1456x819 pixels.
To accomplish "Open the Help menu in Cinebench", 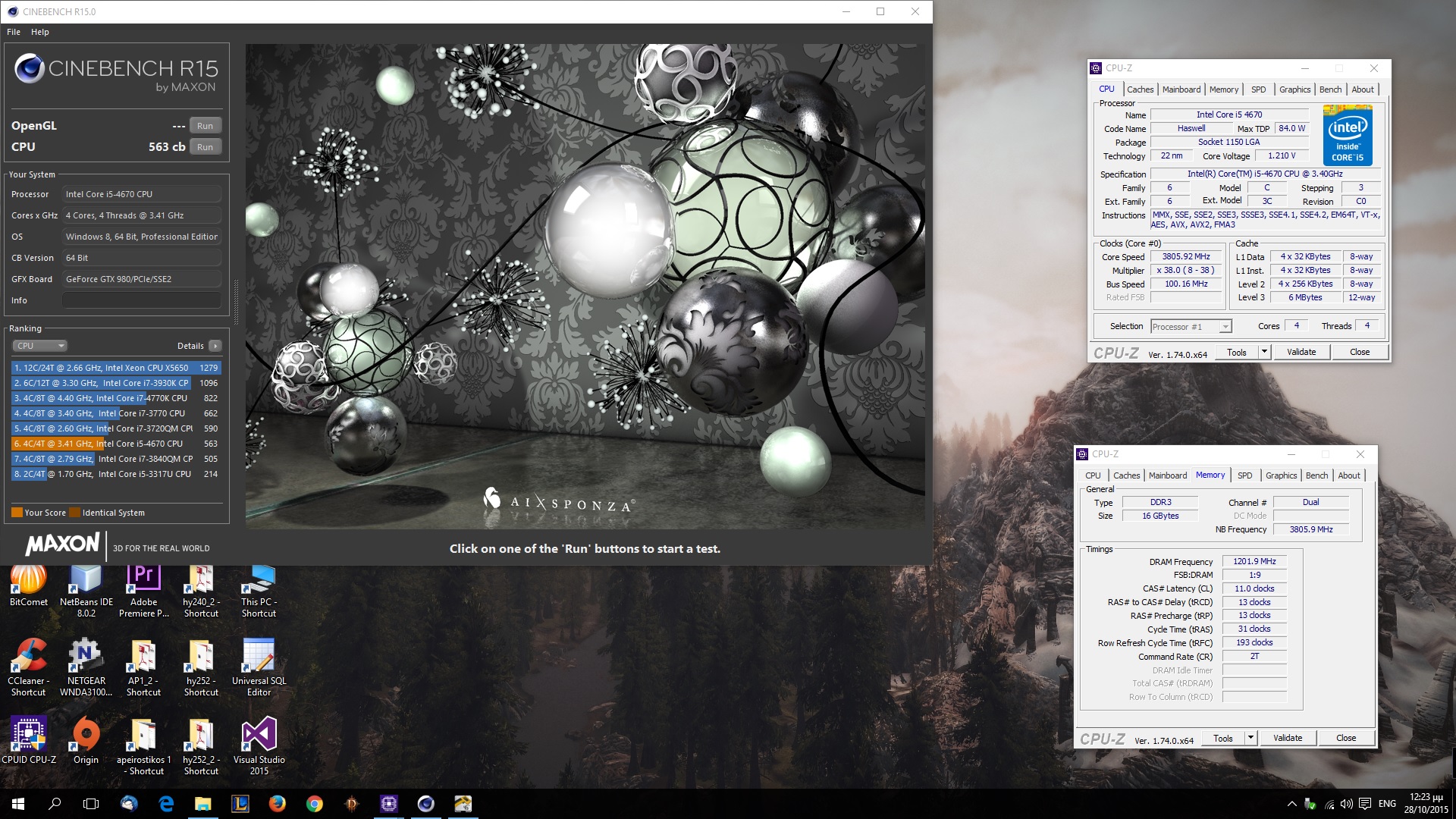I will click(40, 32).
